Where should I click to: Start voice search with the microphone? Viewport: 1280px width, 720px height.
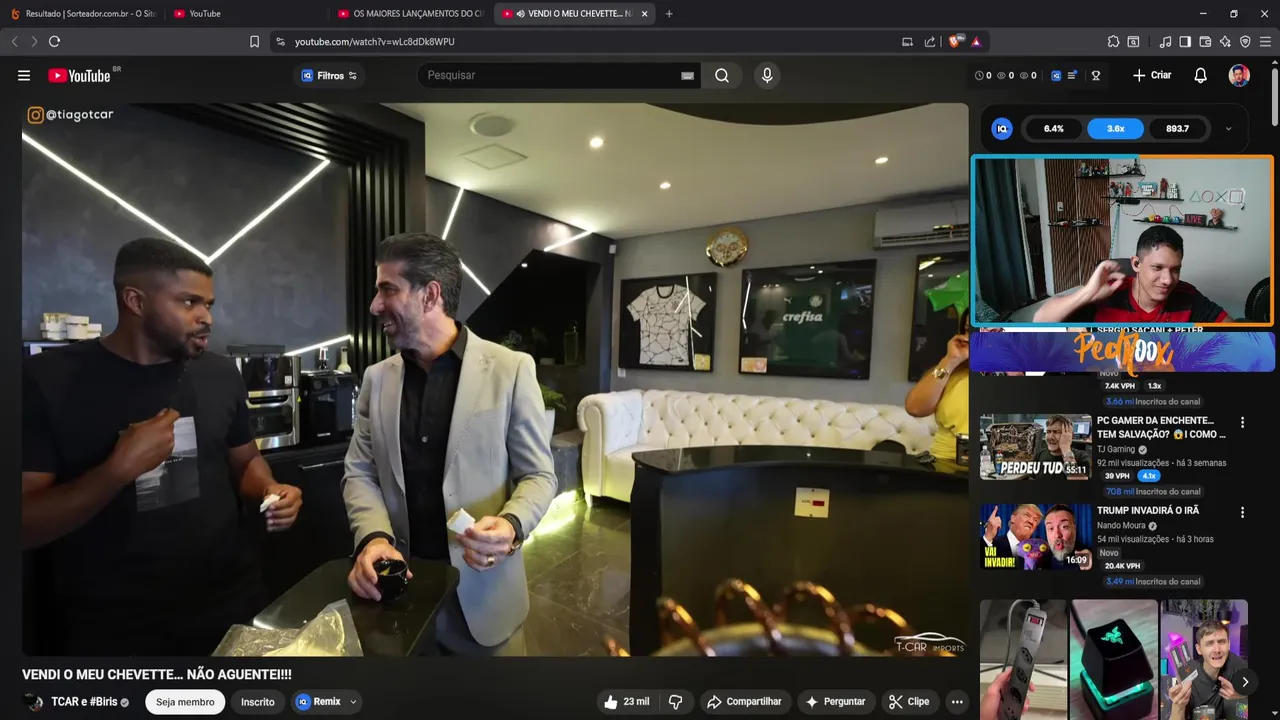pyautogui.click(x=767, y=75)
